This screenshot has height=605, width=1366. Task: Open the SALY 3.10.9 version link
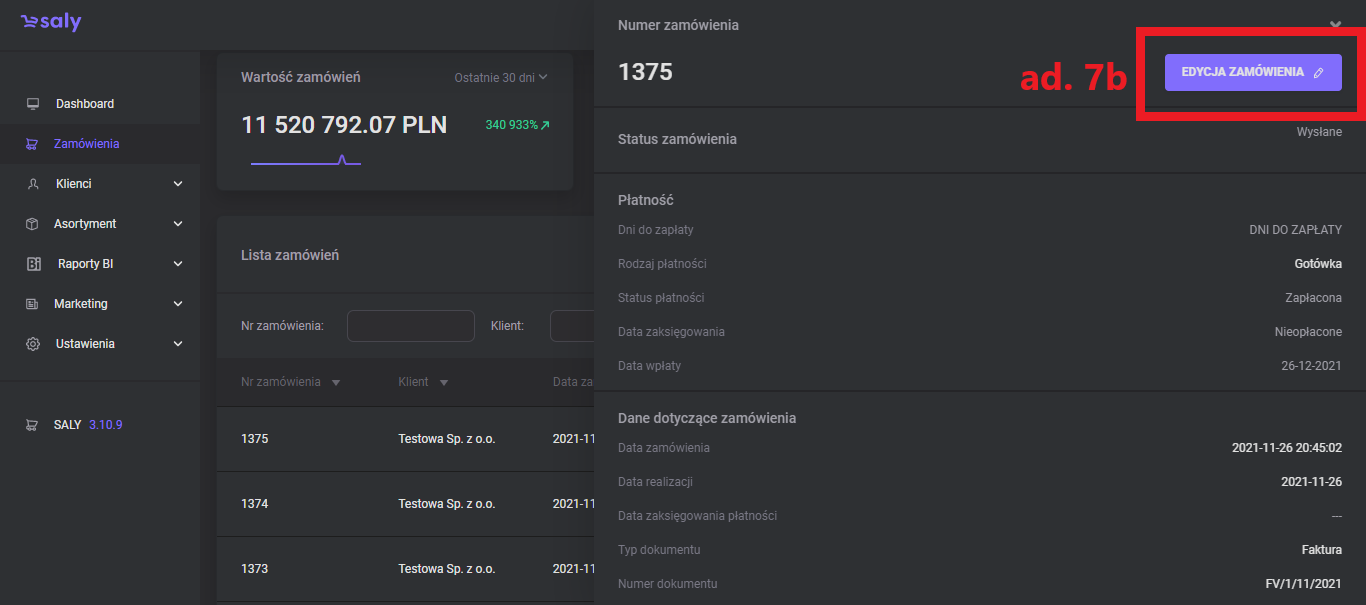click(88, 425)
